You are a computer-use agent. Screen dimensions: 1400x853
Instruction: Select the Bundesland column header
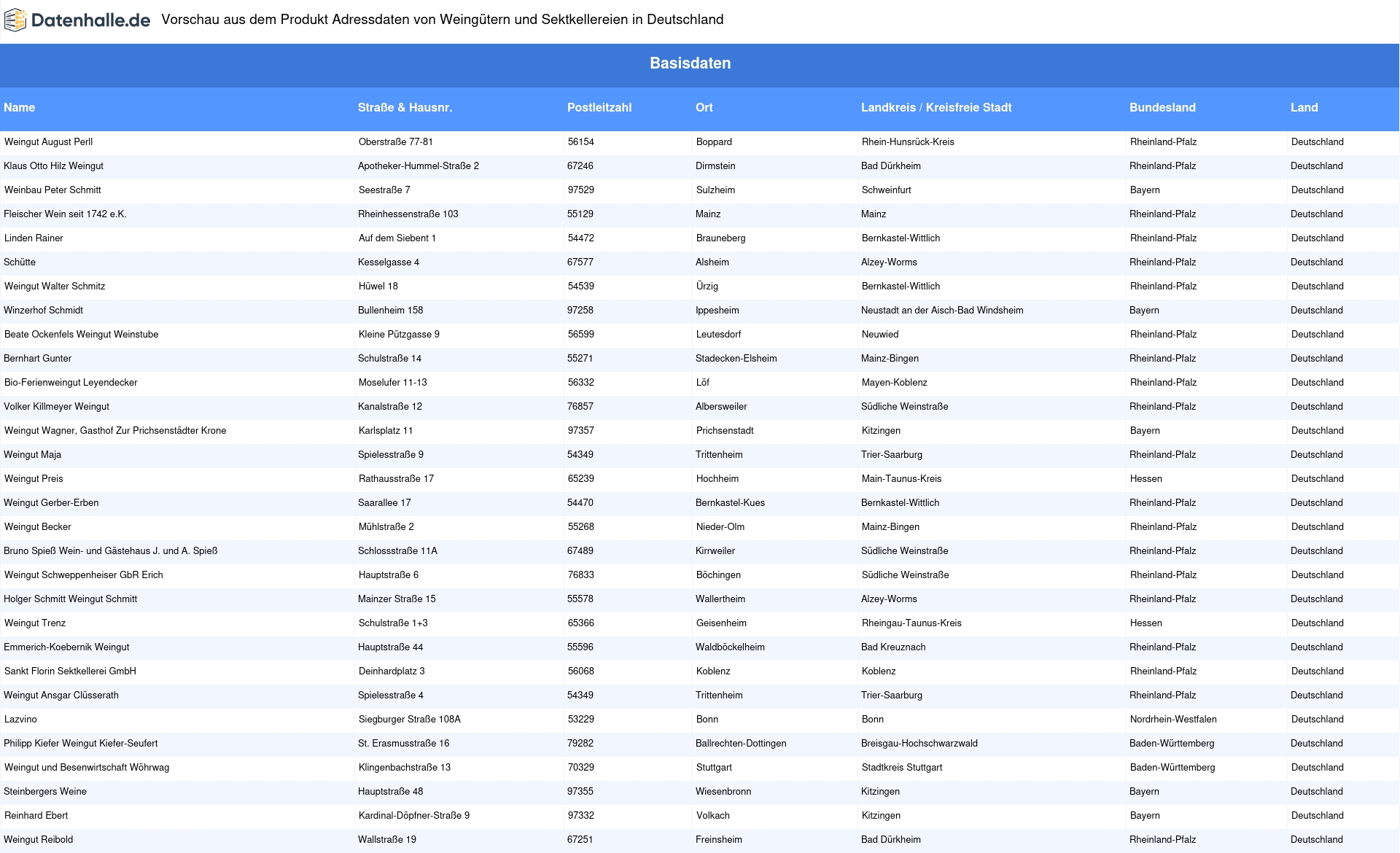click(x=1162, y=107)
